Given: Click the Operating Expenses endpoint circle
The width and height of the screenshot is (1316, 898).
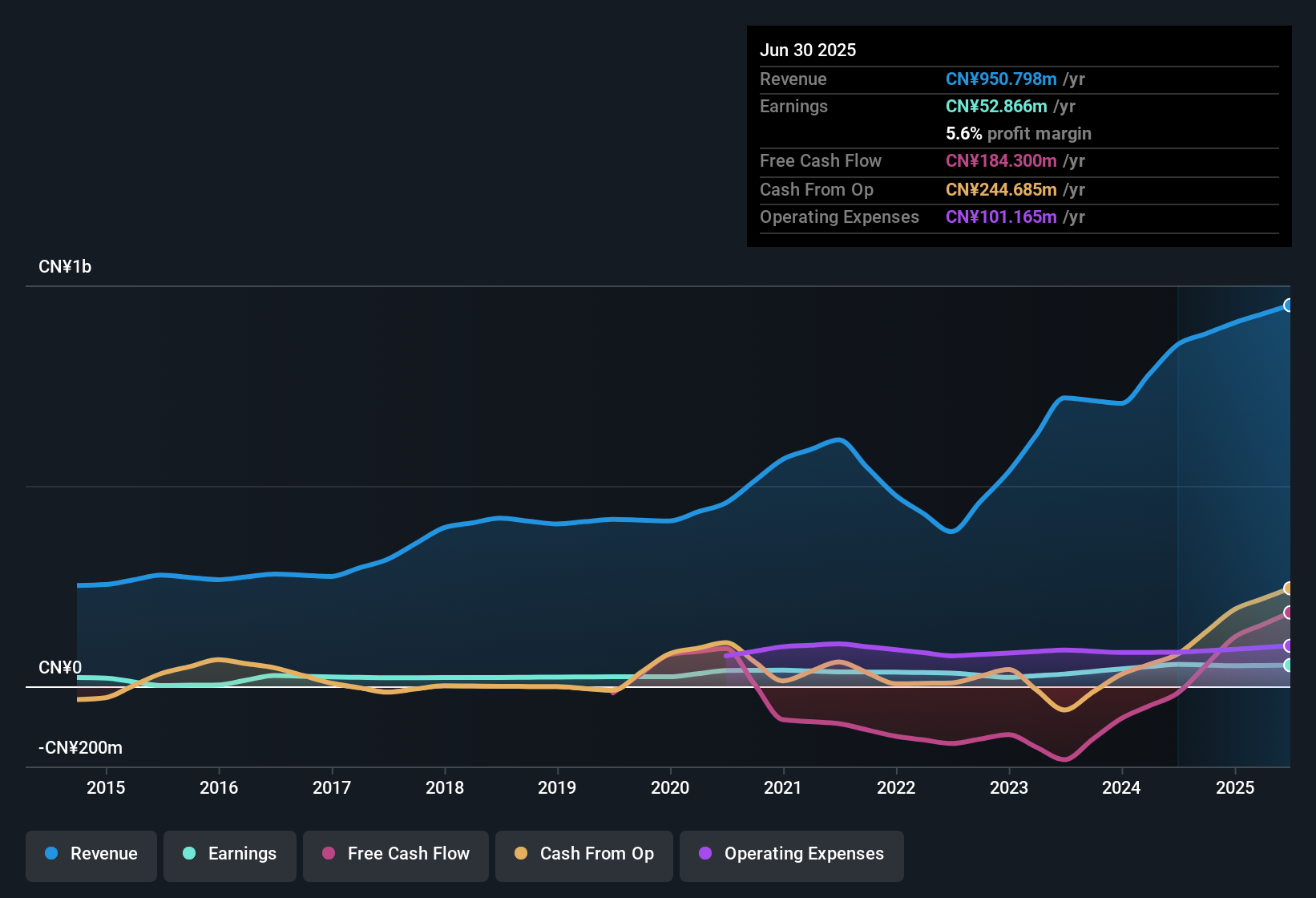Looking at the screenshot, I should [x=1289, y=646].
